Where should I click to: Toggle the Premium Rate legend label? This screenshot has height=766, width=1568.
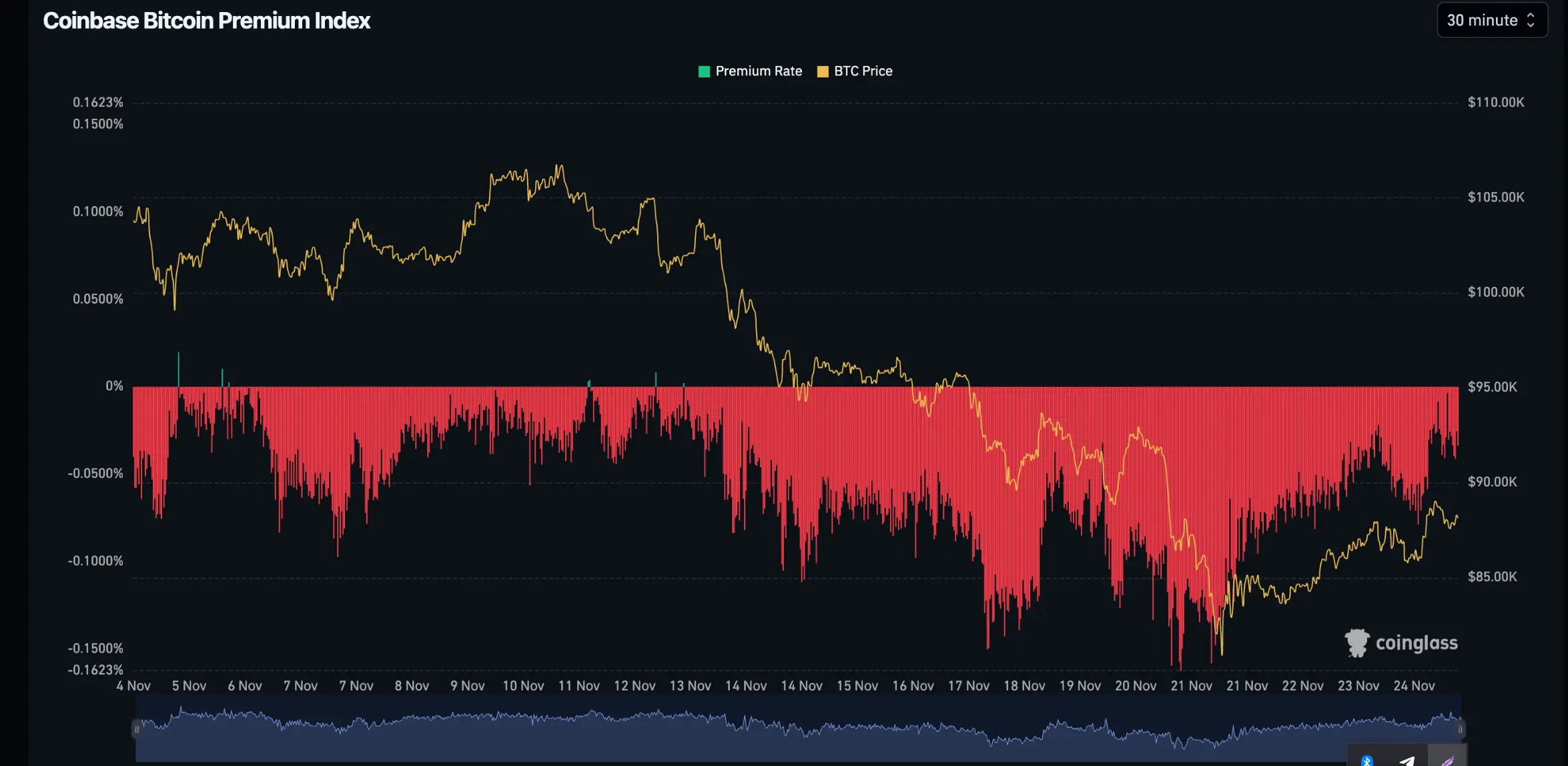[x=759, y=71]
